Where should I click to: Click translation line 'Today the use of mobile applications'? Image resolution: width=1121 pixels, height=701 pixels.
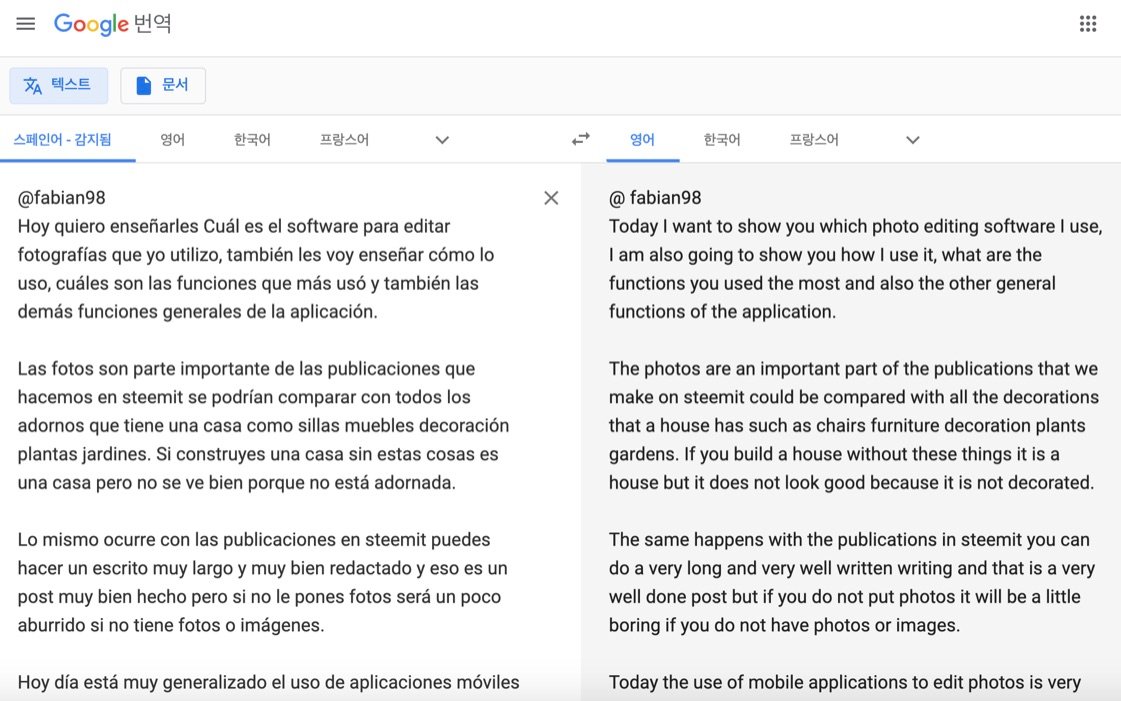[x=844, y=682]
